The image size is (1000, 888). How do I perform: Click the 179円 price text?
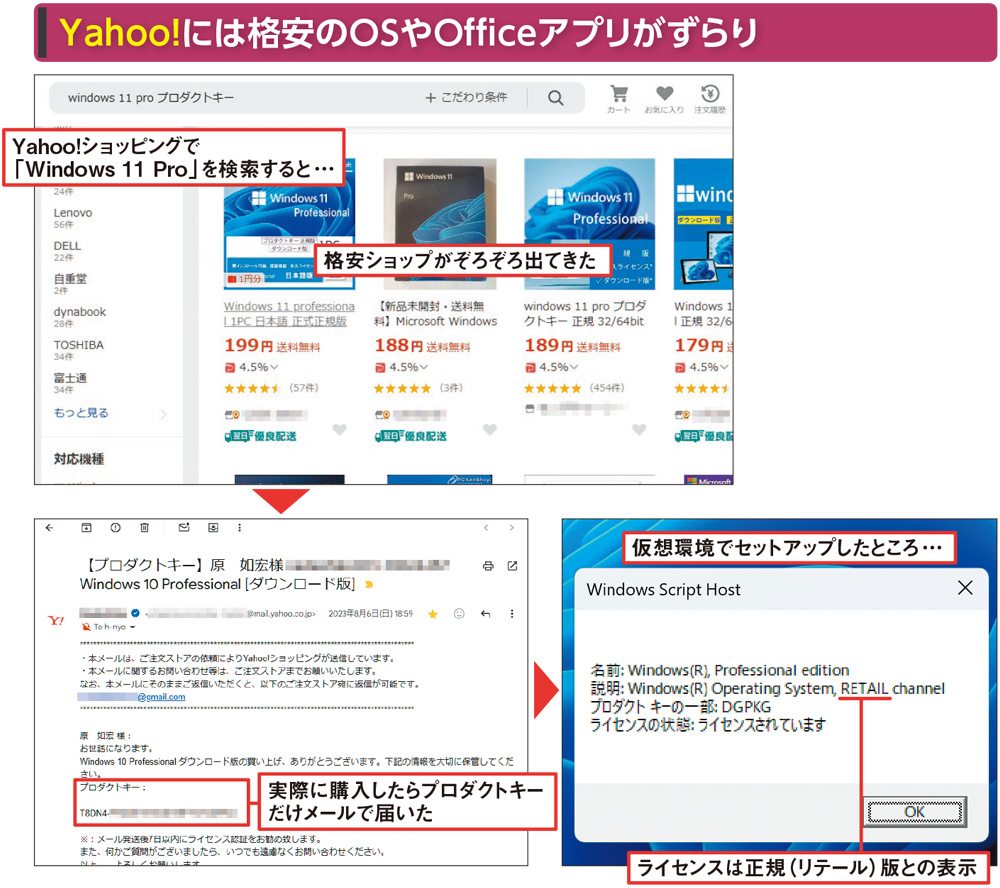[699, 346]
